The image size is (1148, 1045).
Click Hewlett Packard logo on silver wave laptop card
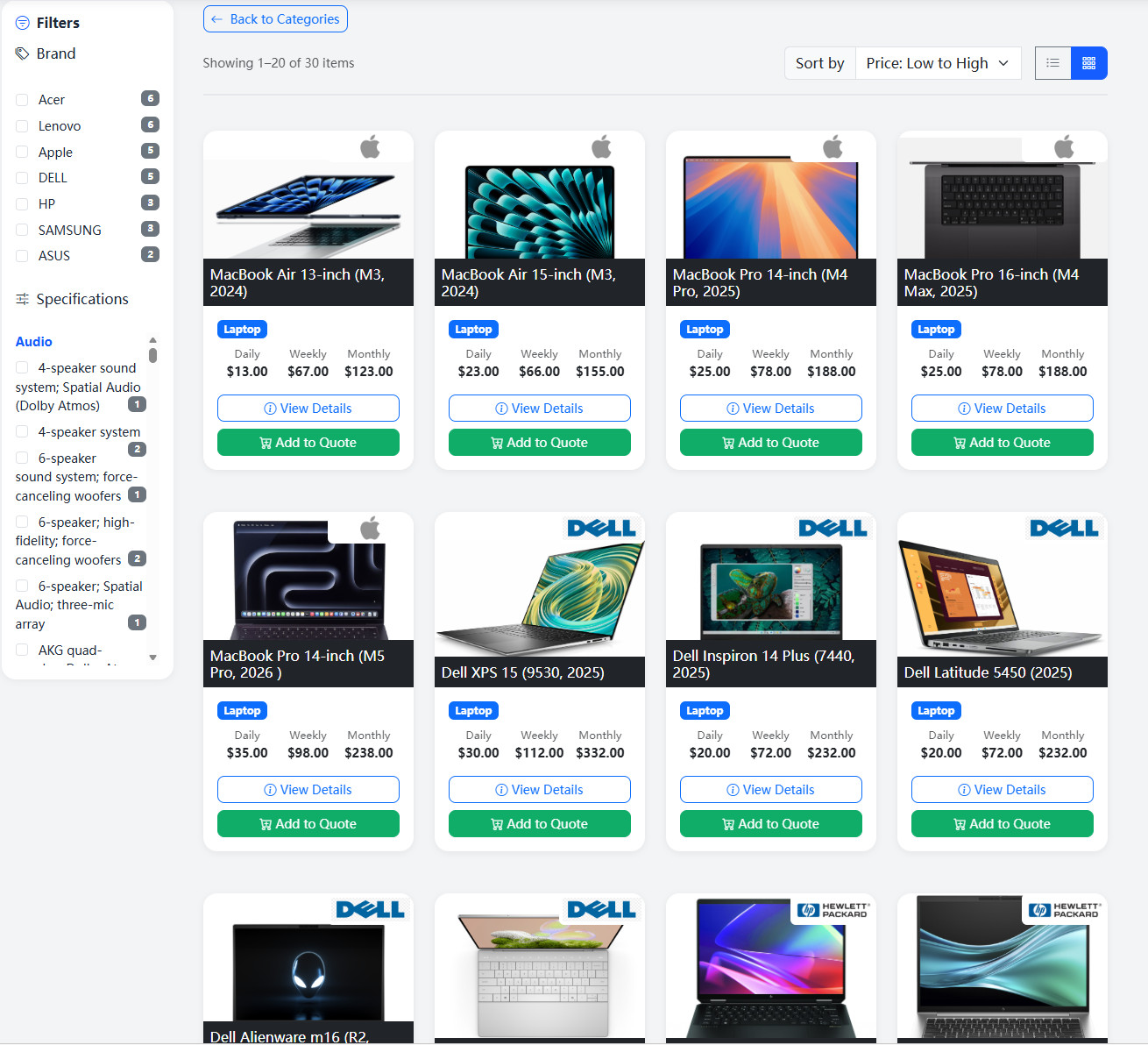[x=1065, y=910]
